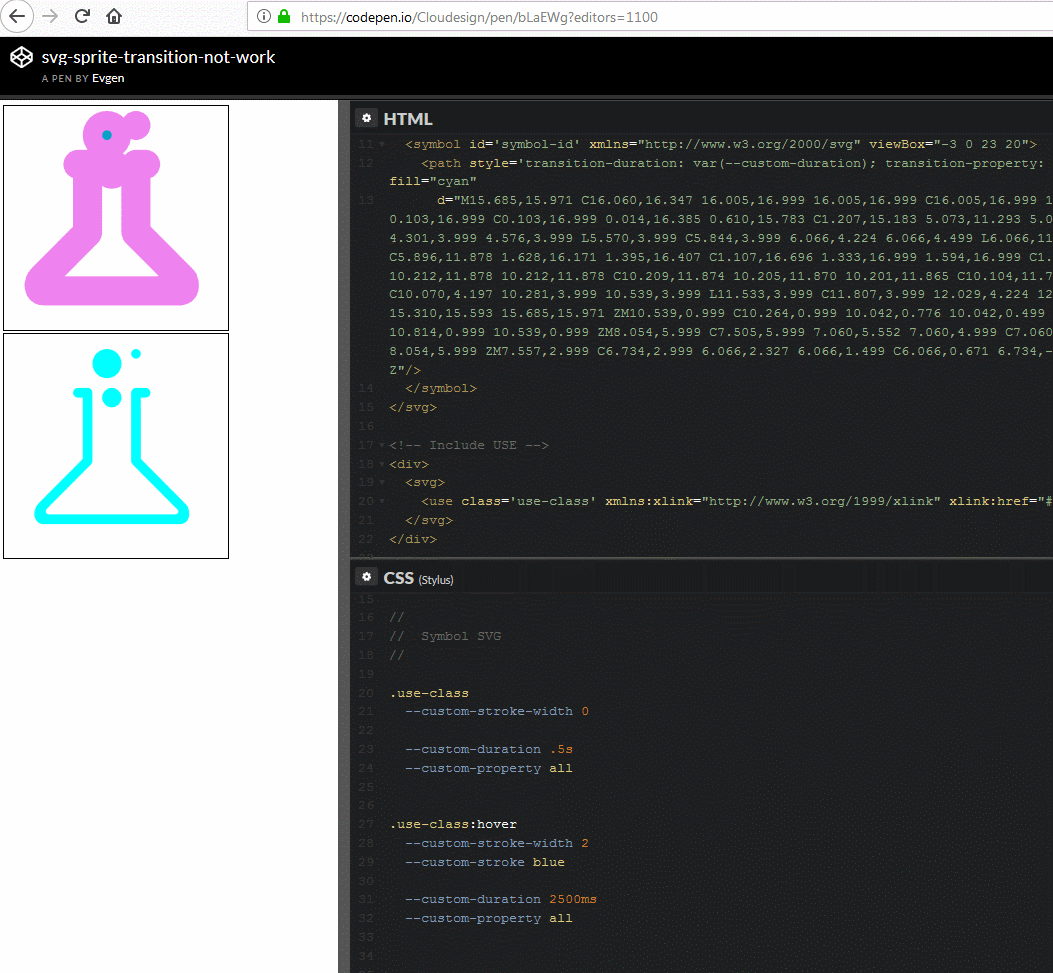Place cursor in the <!-- Include USE --> comment
Screen dimensions: 1053x973
click(x=469, y=445)
